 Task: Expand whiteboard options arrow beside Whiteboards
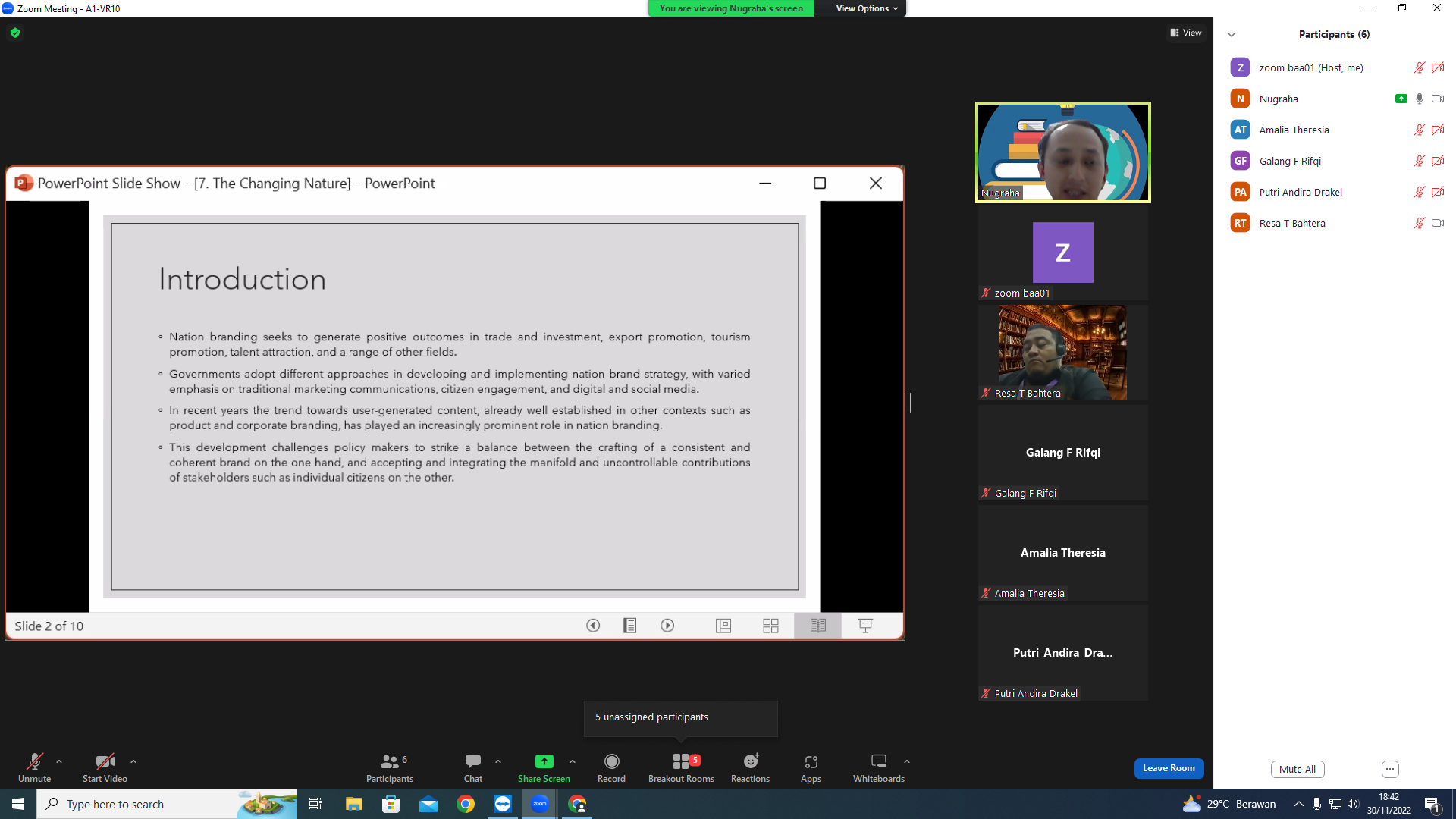pyautogui.click(x=907, y=761)
